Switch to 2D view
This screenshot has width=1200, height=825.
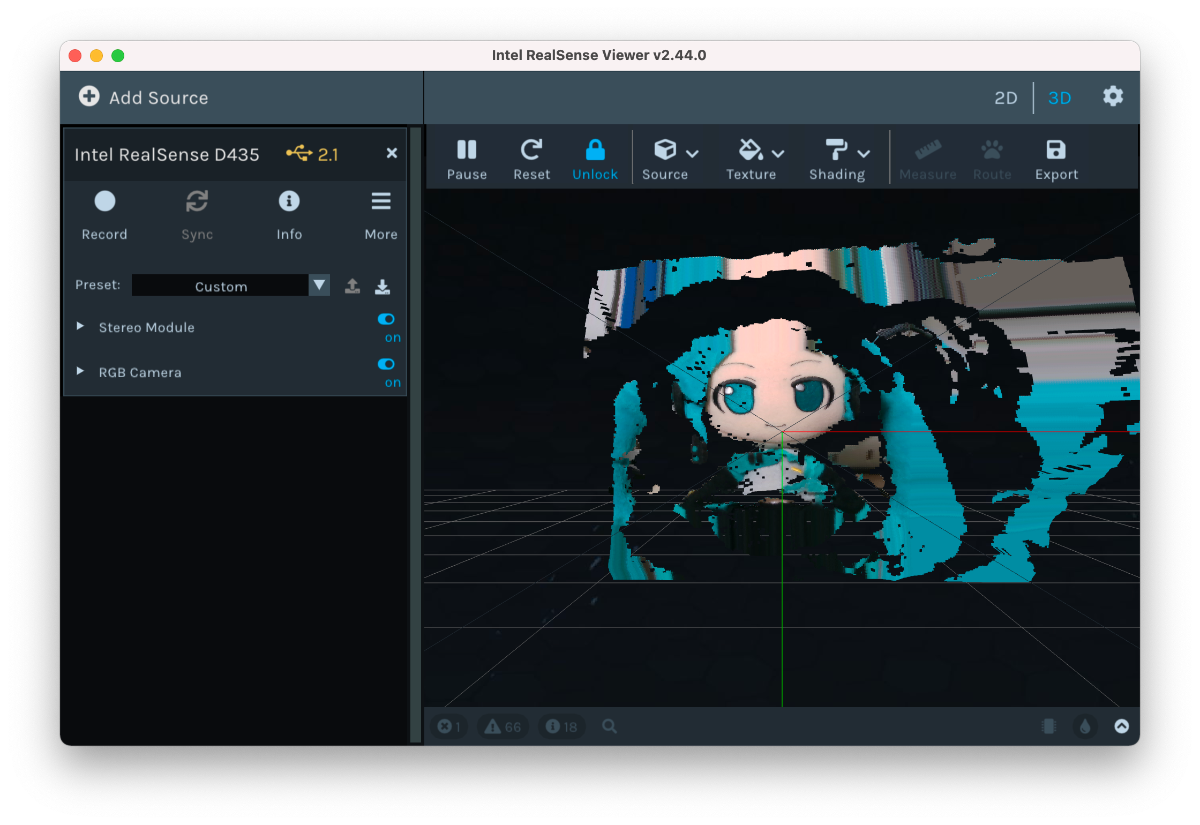pyautogui.click(x=1005, y=98)
